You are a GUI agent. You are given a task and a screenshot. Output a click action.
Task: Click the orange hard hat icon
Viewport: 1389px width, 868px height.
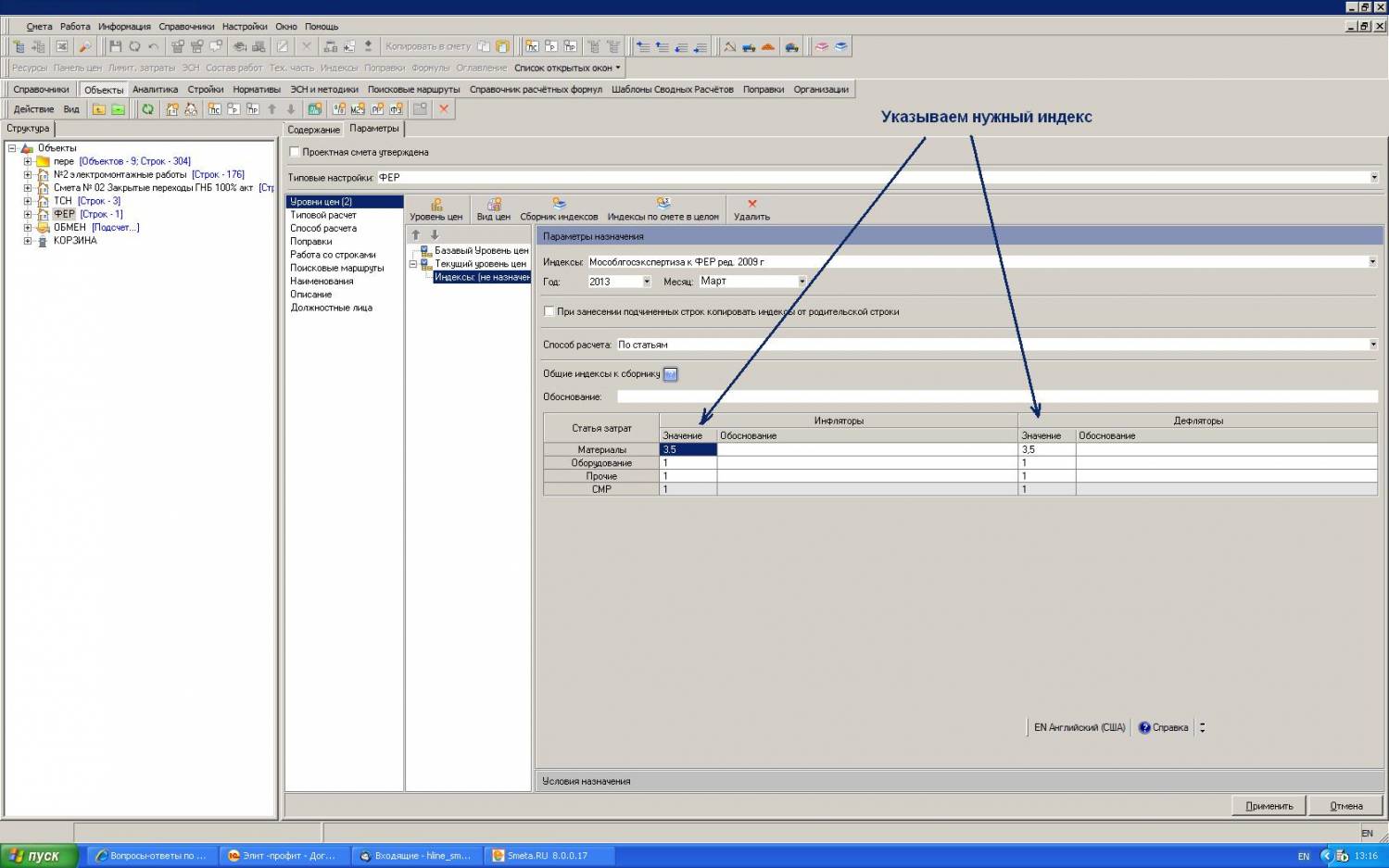tap(768, 46)
